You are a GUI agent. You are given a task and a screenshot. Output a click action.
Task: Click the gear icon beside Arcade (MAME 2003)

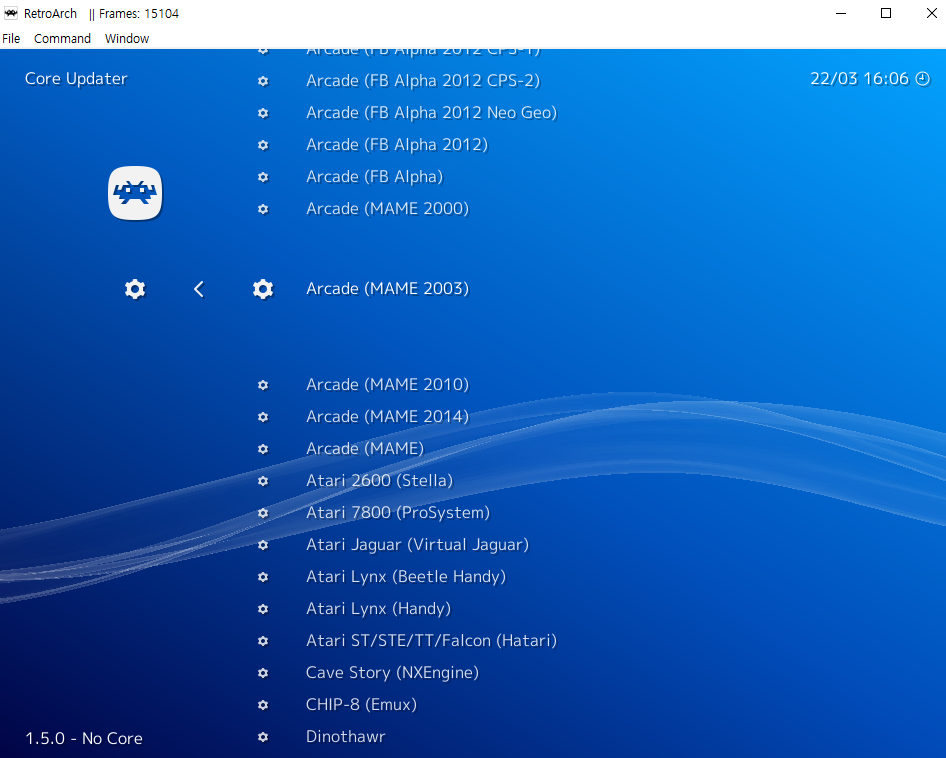pos(263,289)
